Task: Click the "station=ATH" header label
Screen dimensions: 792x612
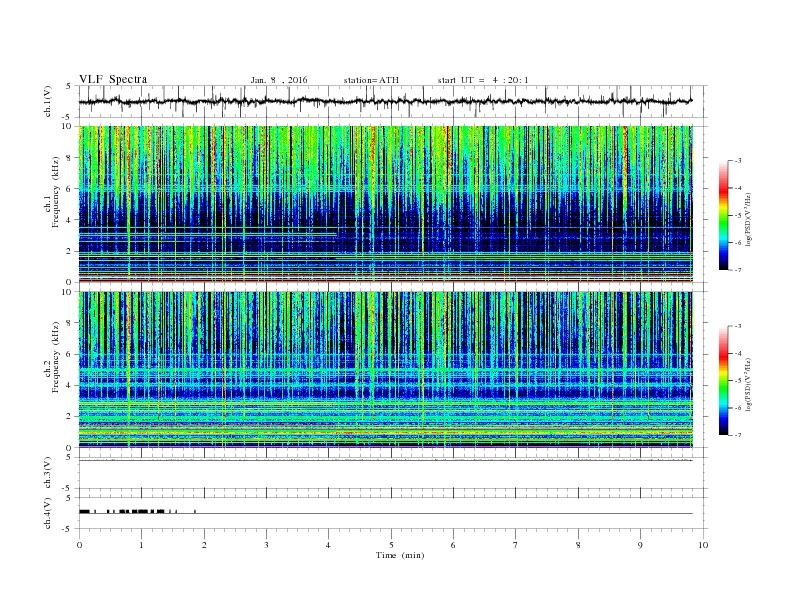Action: (371, 80)
